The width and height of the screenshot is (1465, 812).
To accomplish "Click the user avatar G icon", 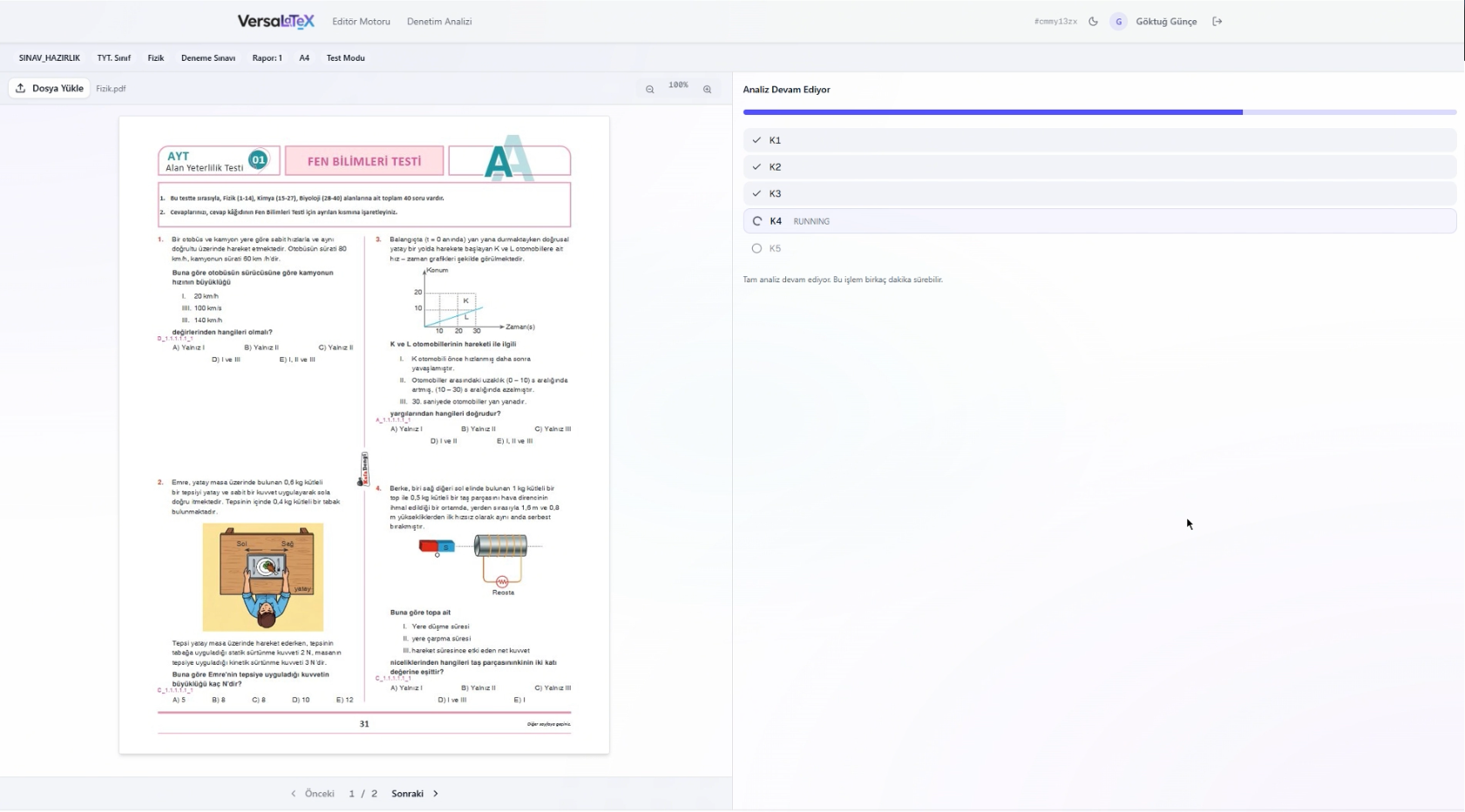I will tap(1118, 22).
